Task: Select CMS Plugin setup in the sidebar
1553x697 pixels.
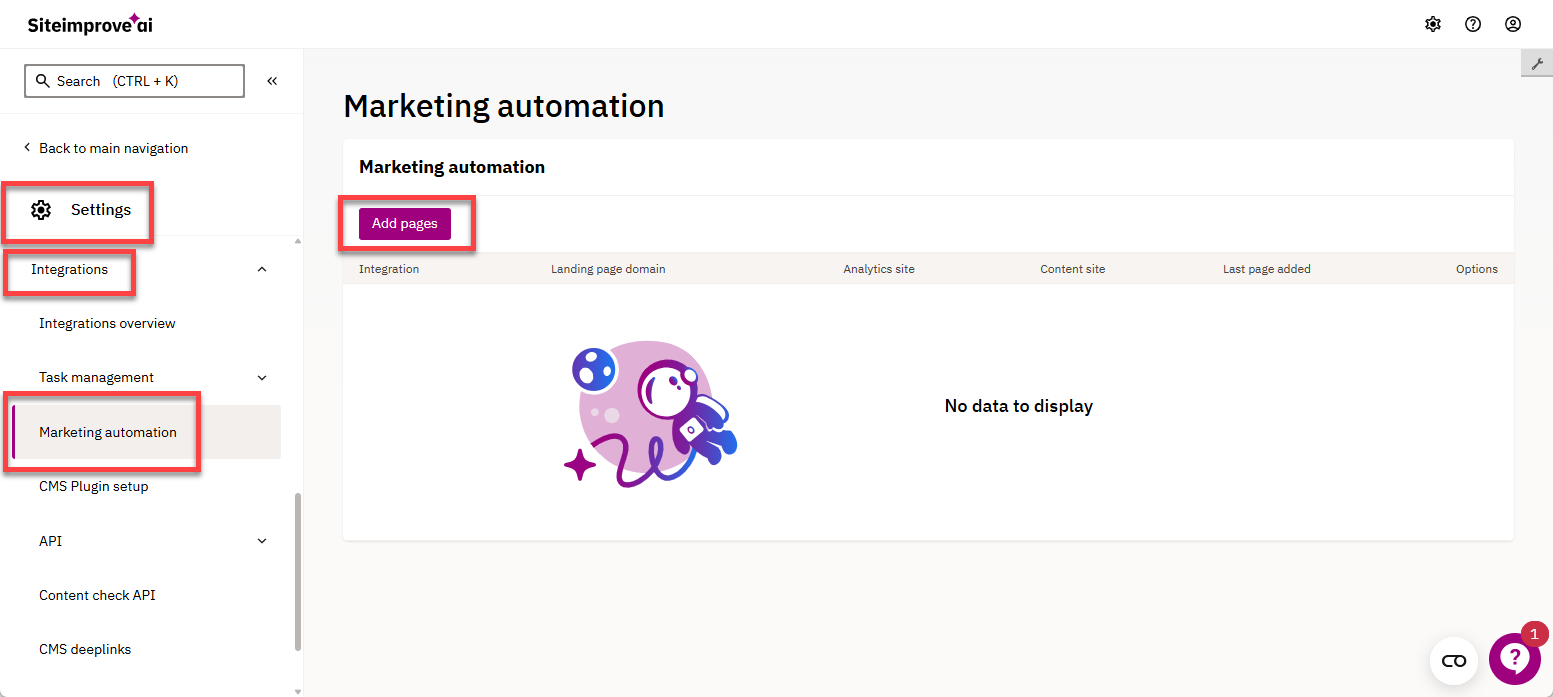Action: 94,486
